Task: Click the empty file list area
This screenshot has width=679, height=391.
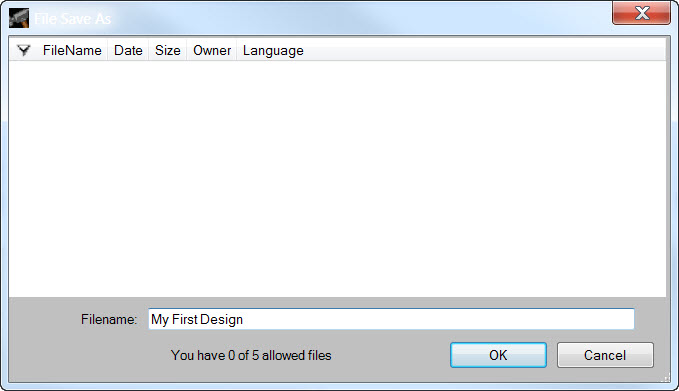Action: tap(337, 178)
